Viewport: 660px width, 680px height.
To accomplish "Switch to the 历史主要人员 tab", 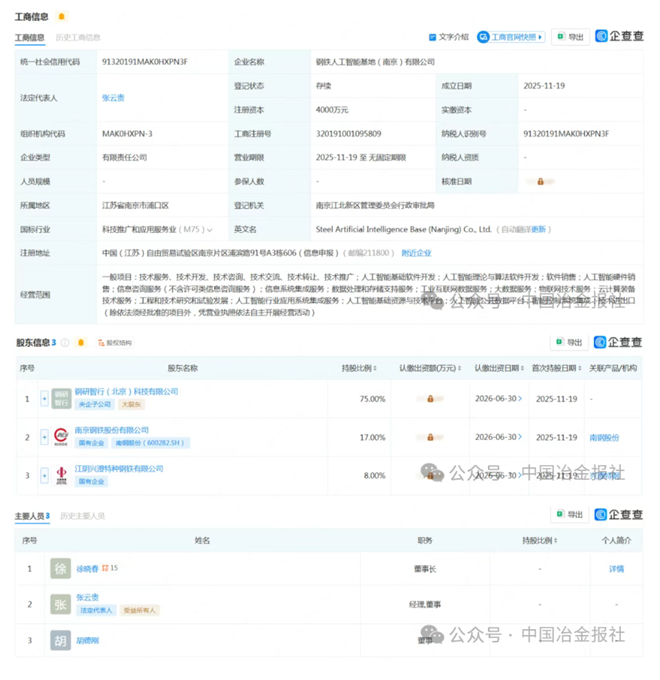I will pyautogui.click(x=82, y=516).
